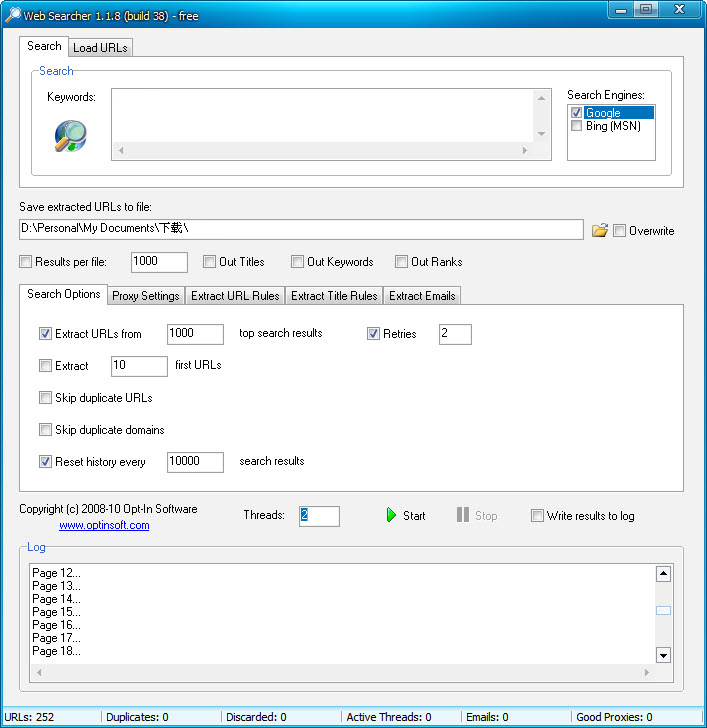
Task: Switch to the Load URLs tab
Action: click(100, 47)
